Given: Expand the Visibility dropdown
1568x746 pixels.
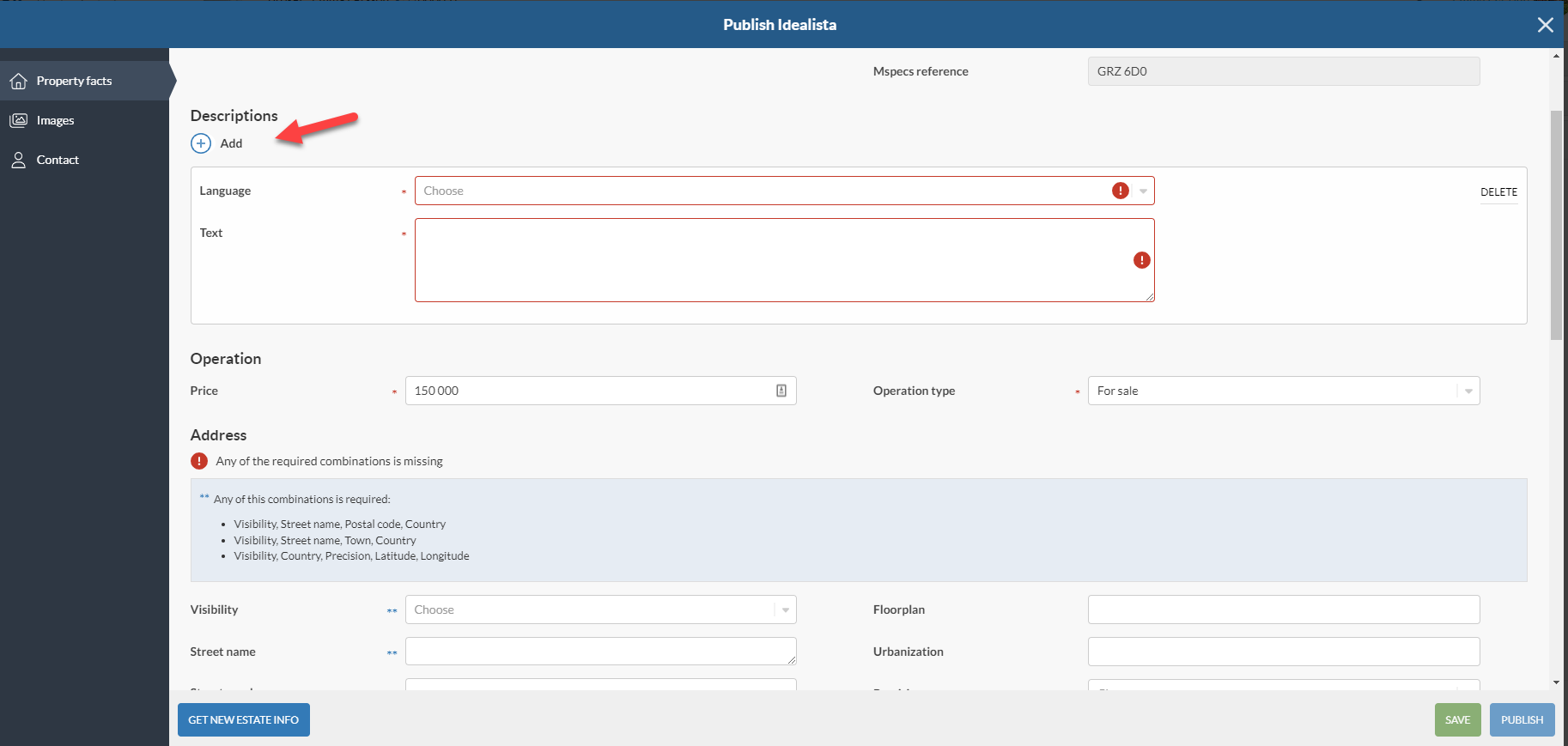Looking at the screenshot, I should [x=600, y=610].
